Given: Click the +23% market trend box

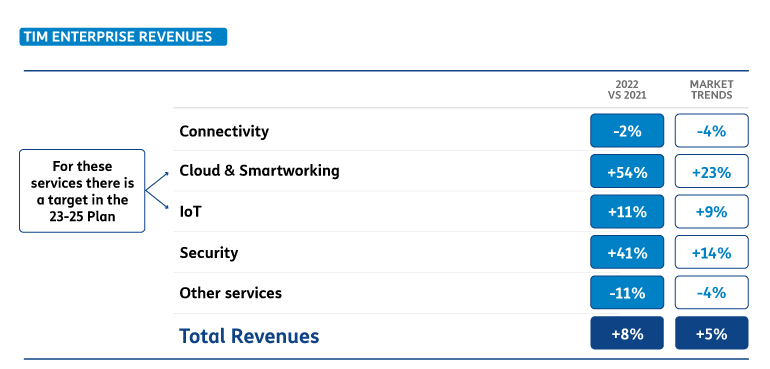Looking at the screenshot, I should (x=712, y=171).
